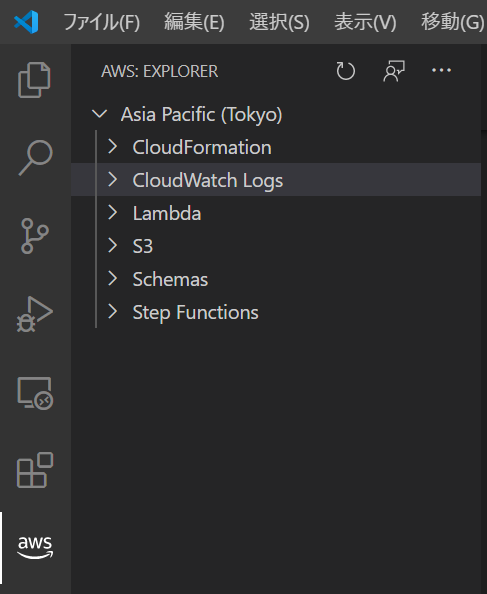Open the Search view icon
The image size is (487, 594).
(x=35, y=158)
